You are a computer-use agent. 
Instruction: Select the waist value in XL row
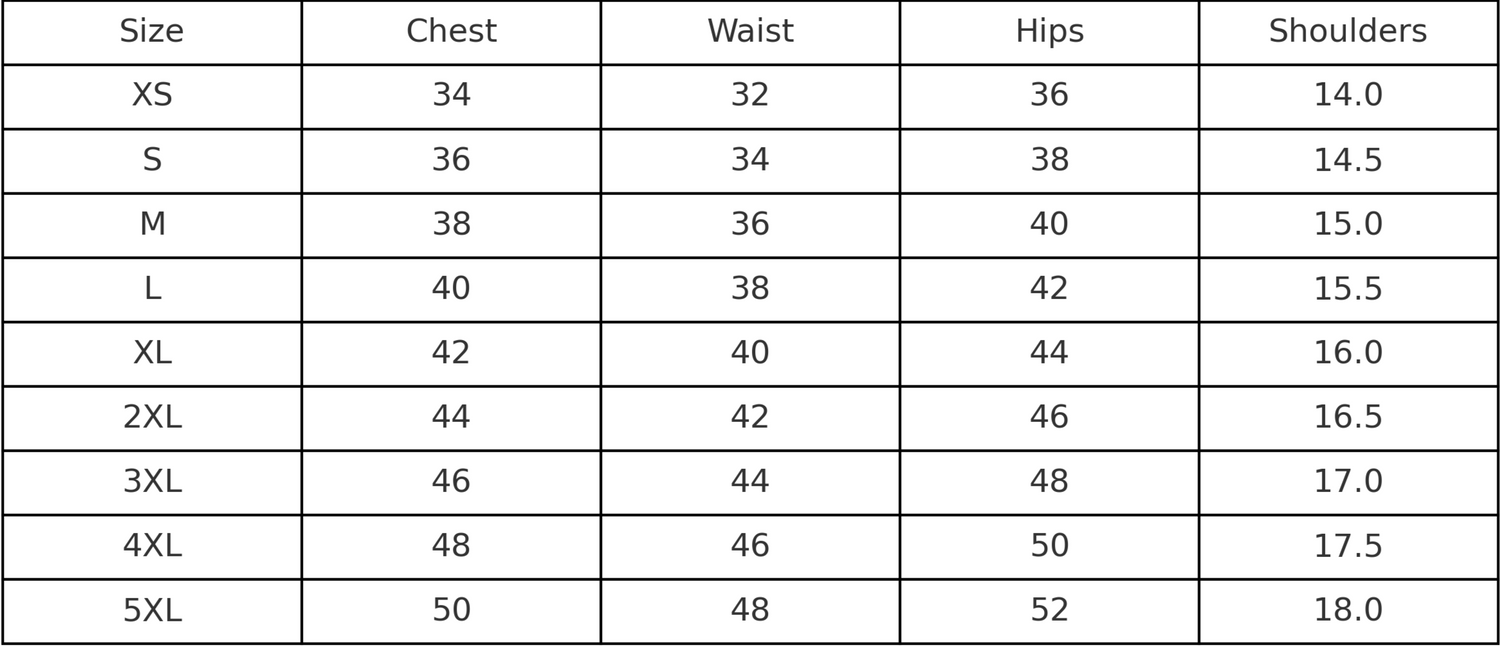[x=750, y=353]
